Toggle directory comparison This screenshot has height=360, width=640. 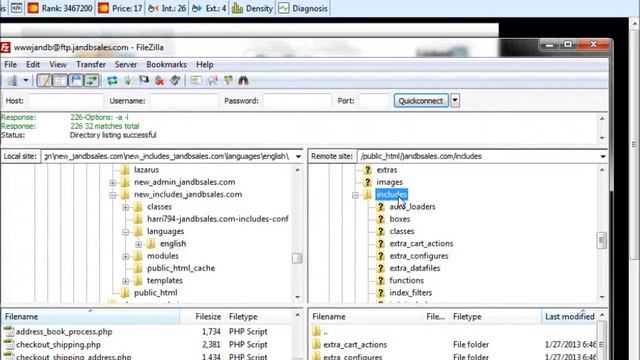pyautogui.click(x=212, y=80)
